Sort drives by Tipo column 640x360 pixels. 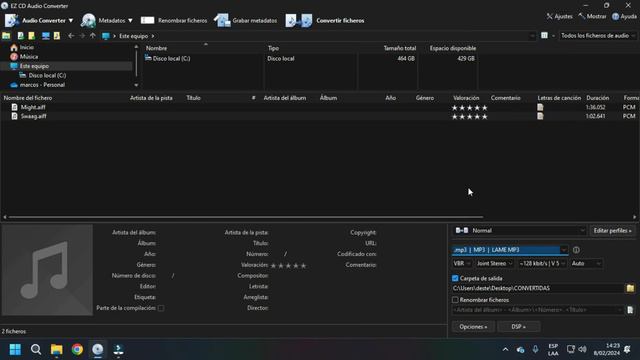tap(273, 48)
